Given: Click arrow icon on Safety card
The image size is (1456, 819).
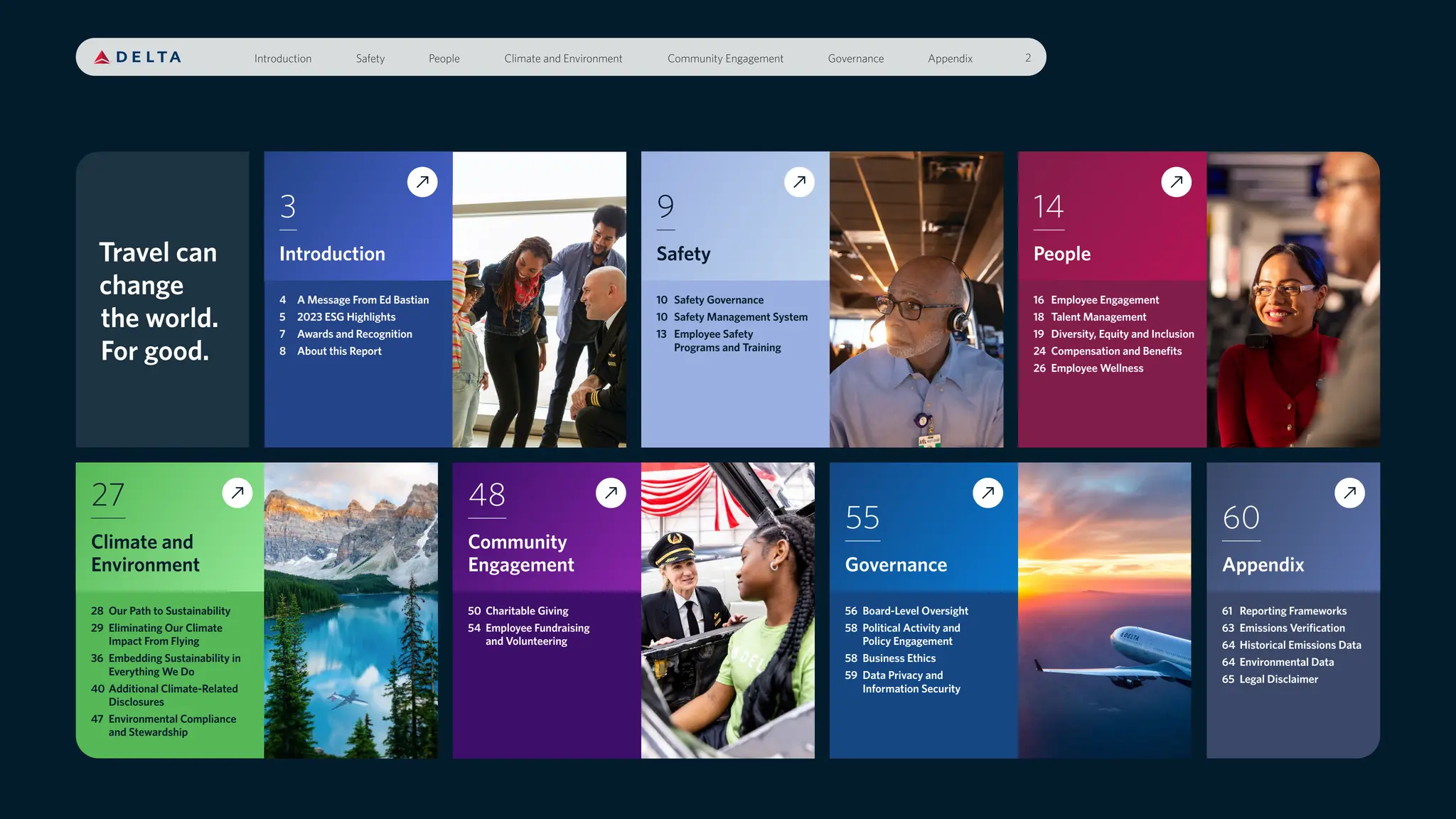Looking at the screenshot, I should tap(799, 182).
